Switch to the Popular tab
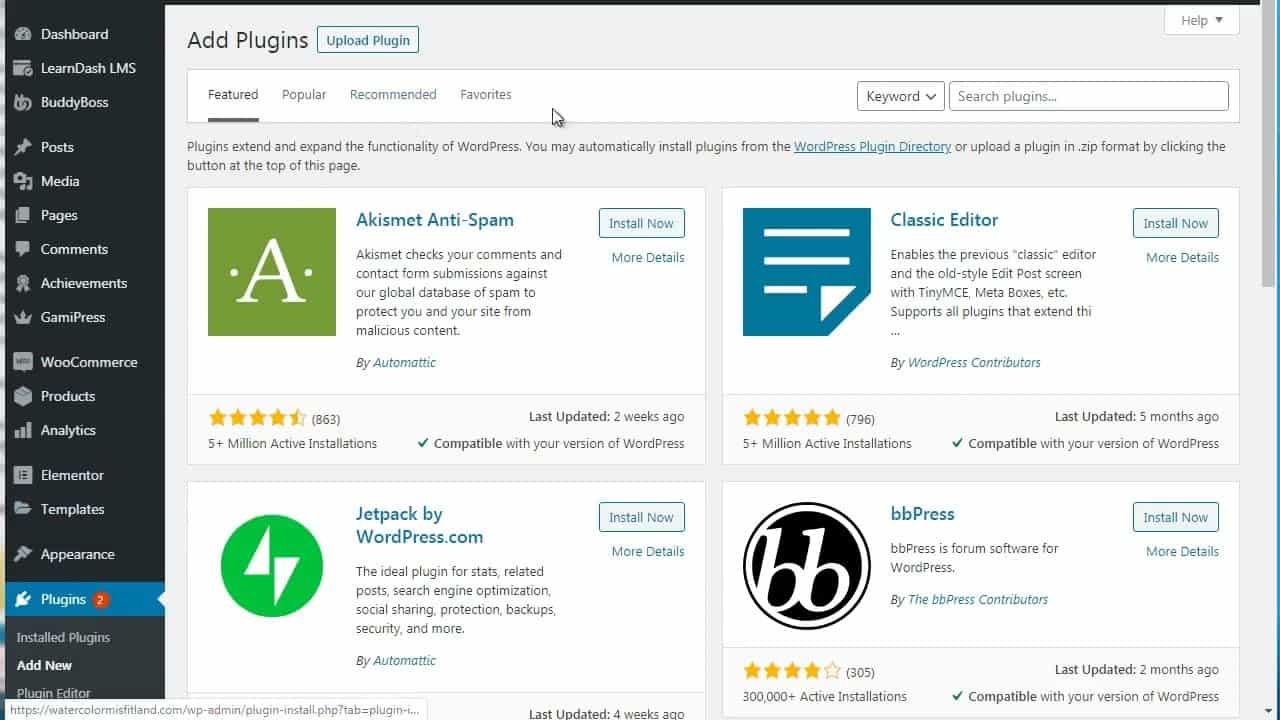 point(304,95)
